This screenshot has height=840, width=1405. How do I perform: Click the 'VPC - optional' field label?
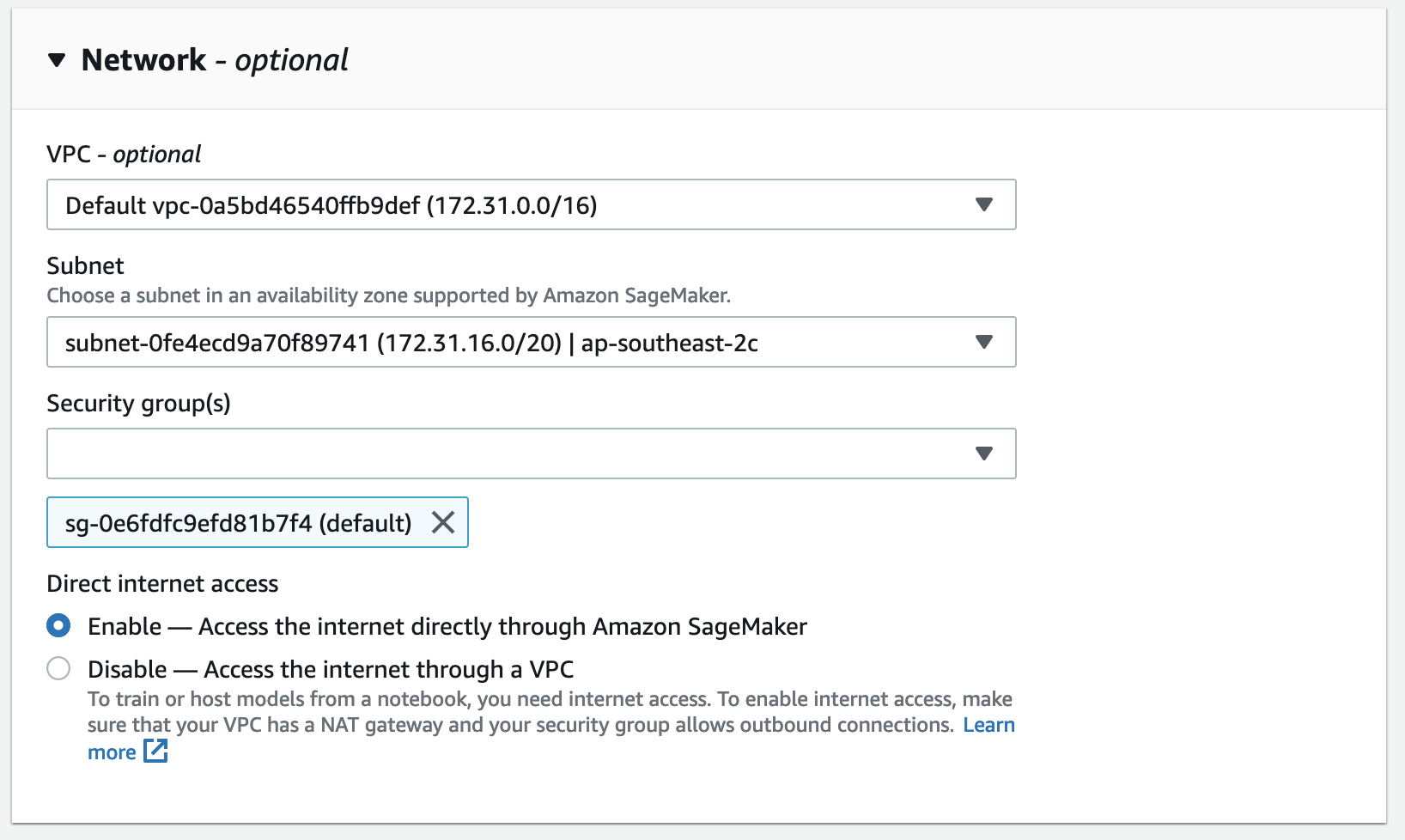124,155
